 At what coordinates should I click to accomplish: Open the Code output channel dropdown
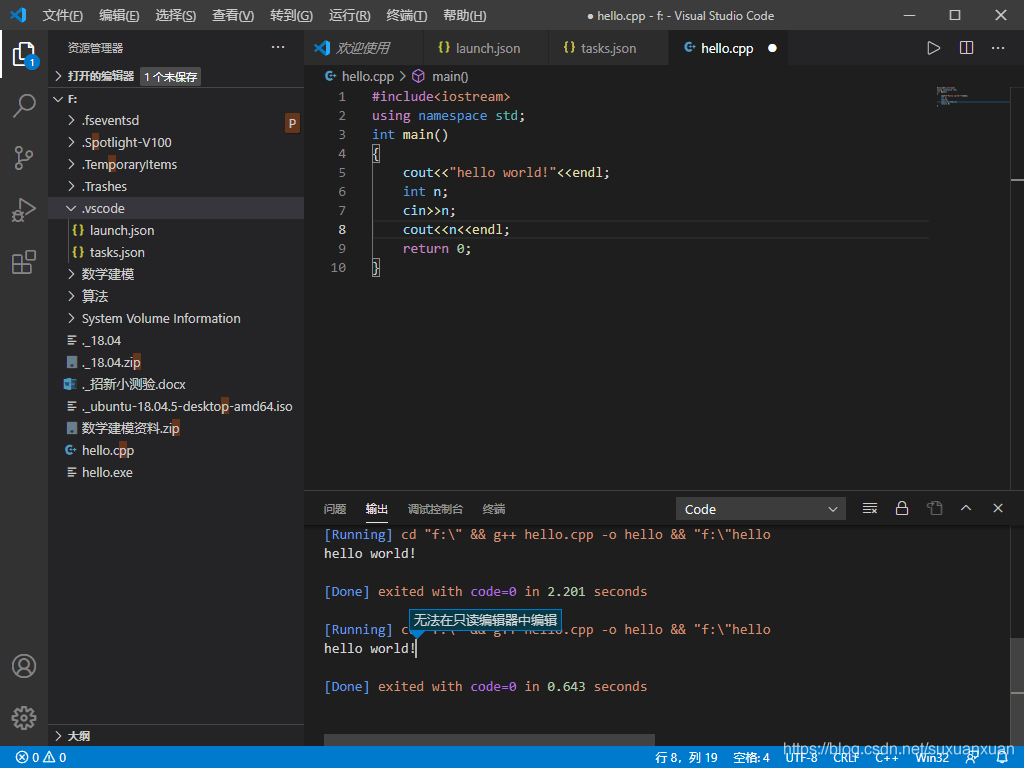pos(761,509)
